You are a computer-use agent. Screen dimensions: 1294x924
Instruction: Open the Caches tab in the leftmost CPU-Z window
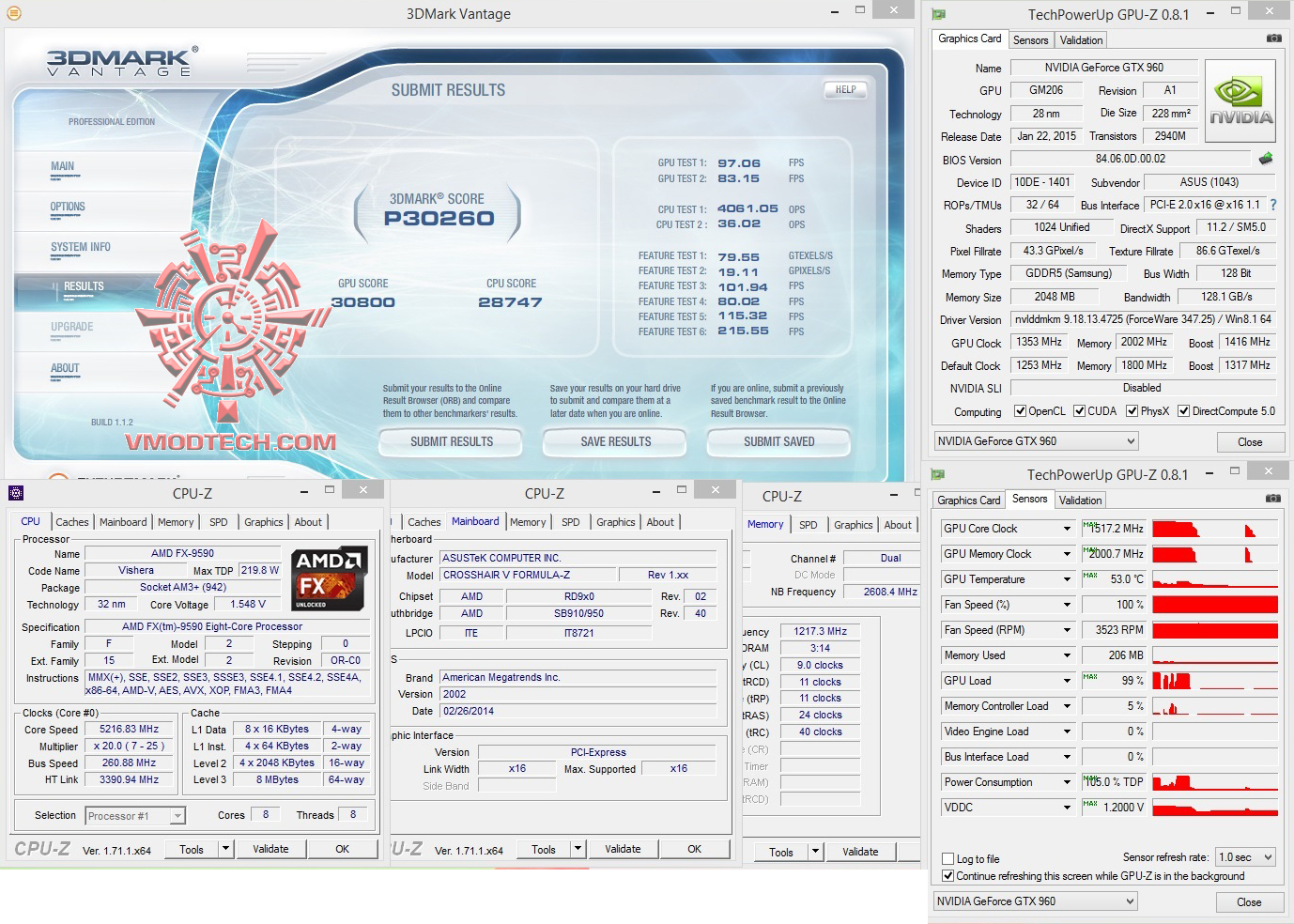click(x=72, y=522)
